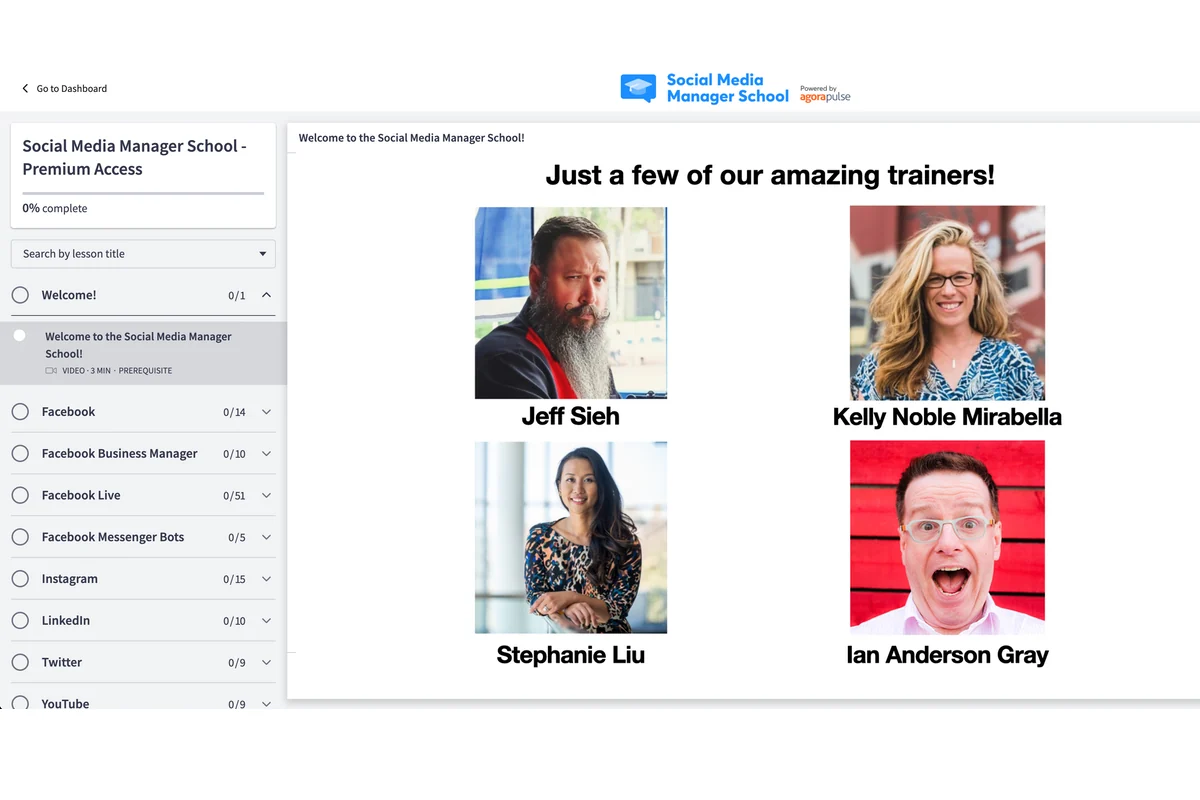Click the course progress bar above 0% complete
The image size is (1200, 800).
click(143, 192)
